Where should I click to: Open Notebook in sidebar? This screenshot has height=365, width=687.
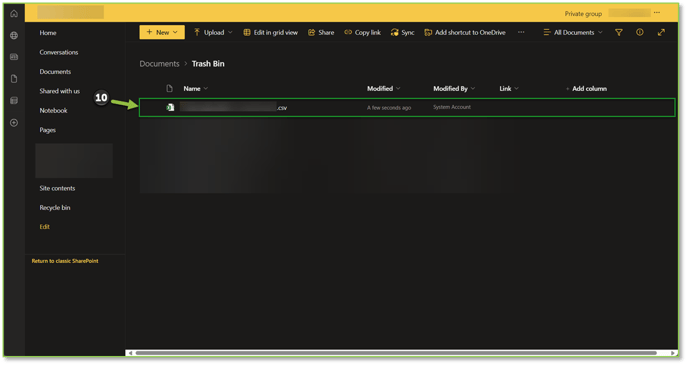pos(53,110)
